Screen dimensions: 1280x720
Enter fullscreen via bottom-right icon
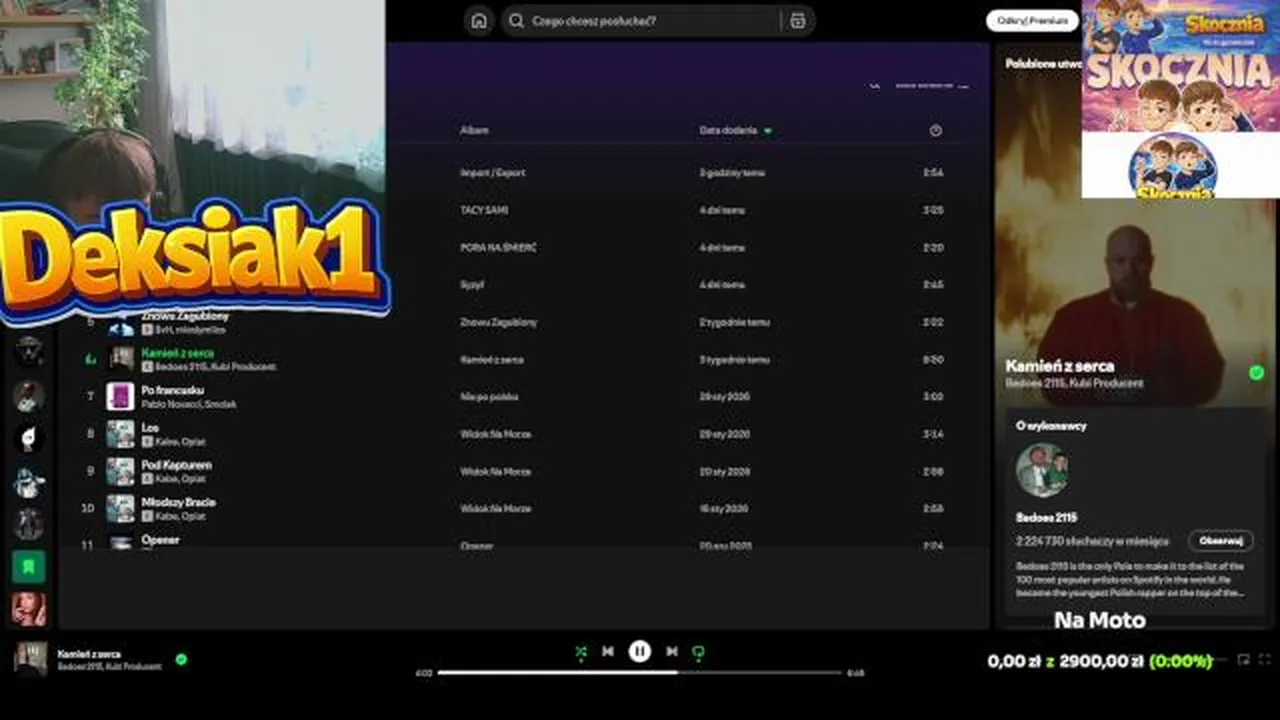point(1264,659)
